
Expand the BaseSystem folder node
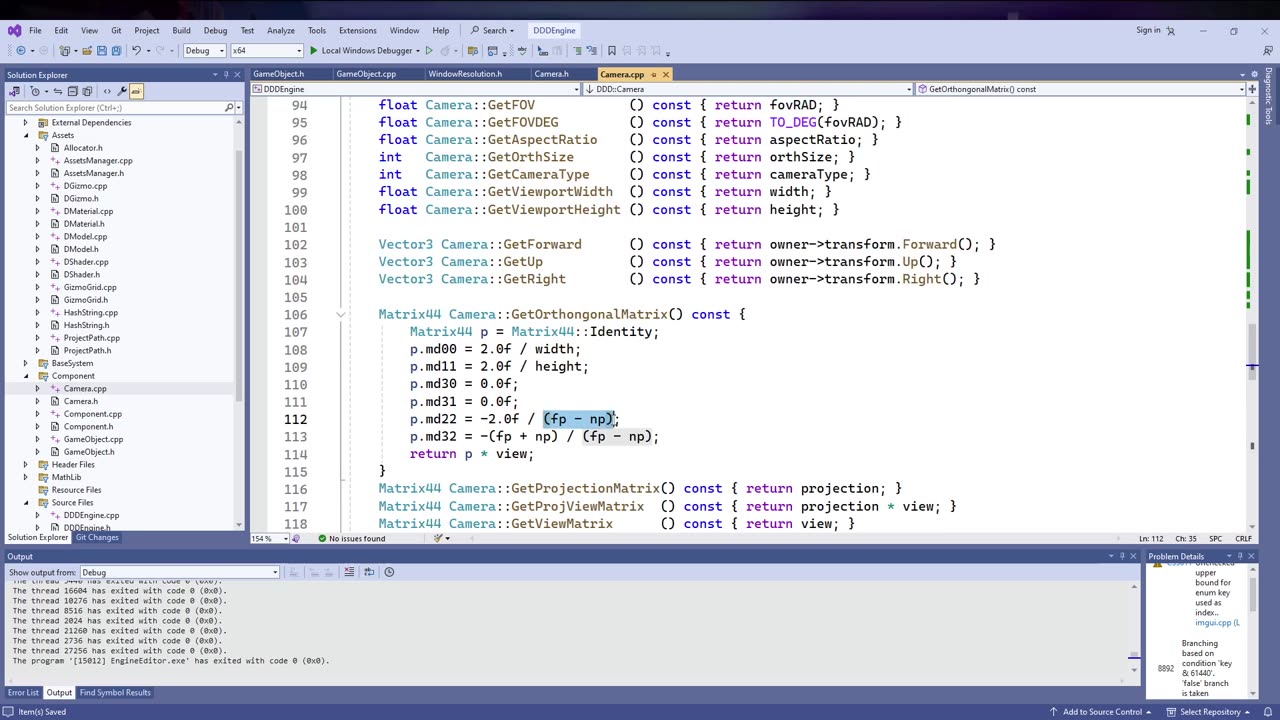pyautogui.click(x=26, y=363)
